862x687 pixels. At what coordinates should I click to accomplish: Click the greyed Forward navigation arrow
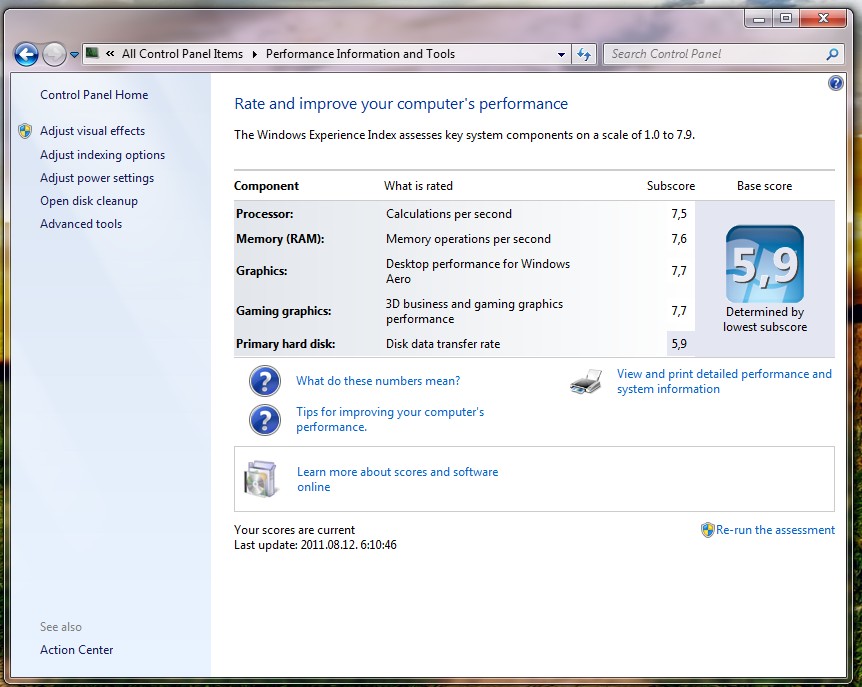[54, 54]
